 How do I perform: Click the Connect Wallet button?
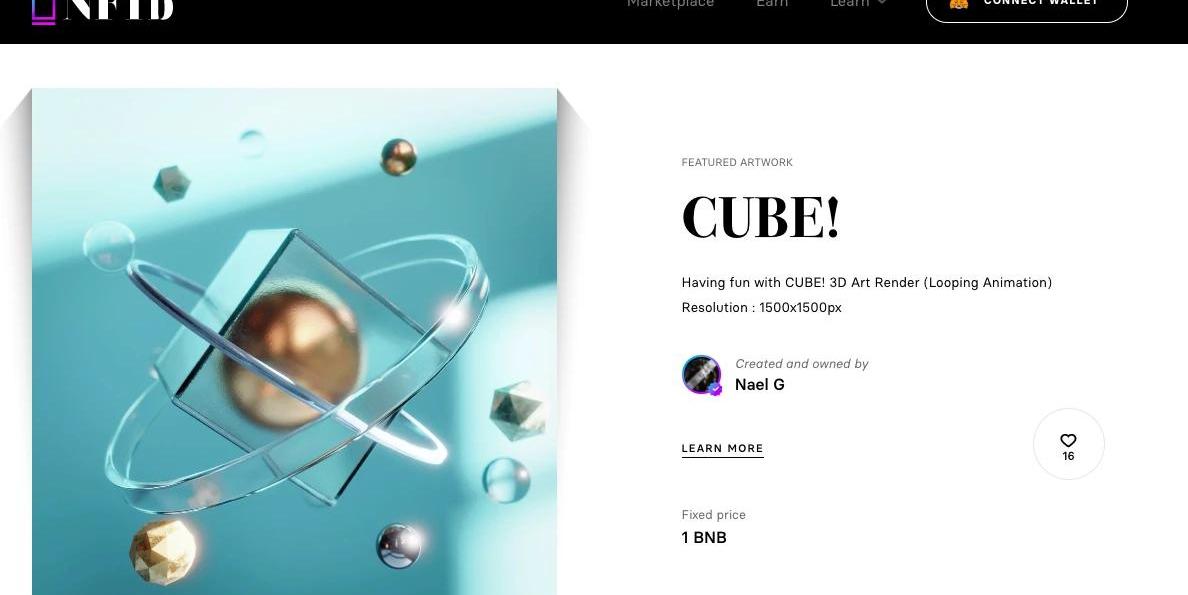[1027, 6]
